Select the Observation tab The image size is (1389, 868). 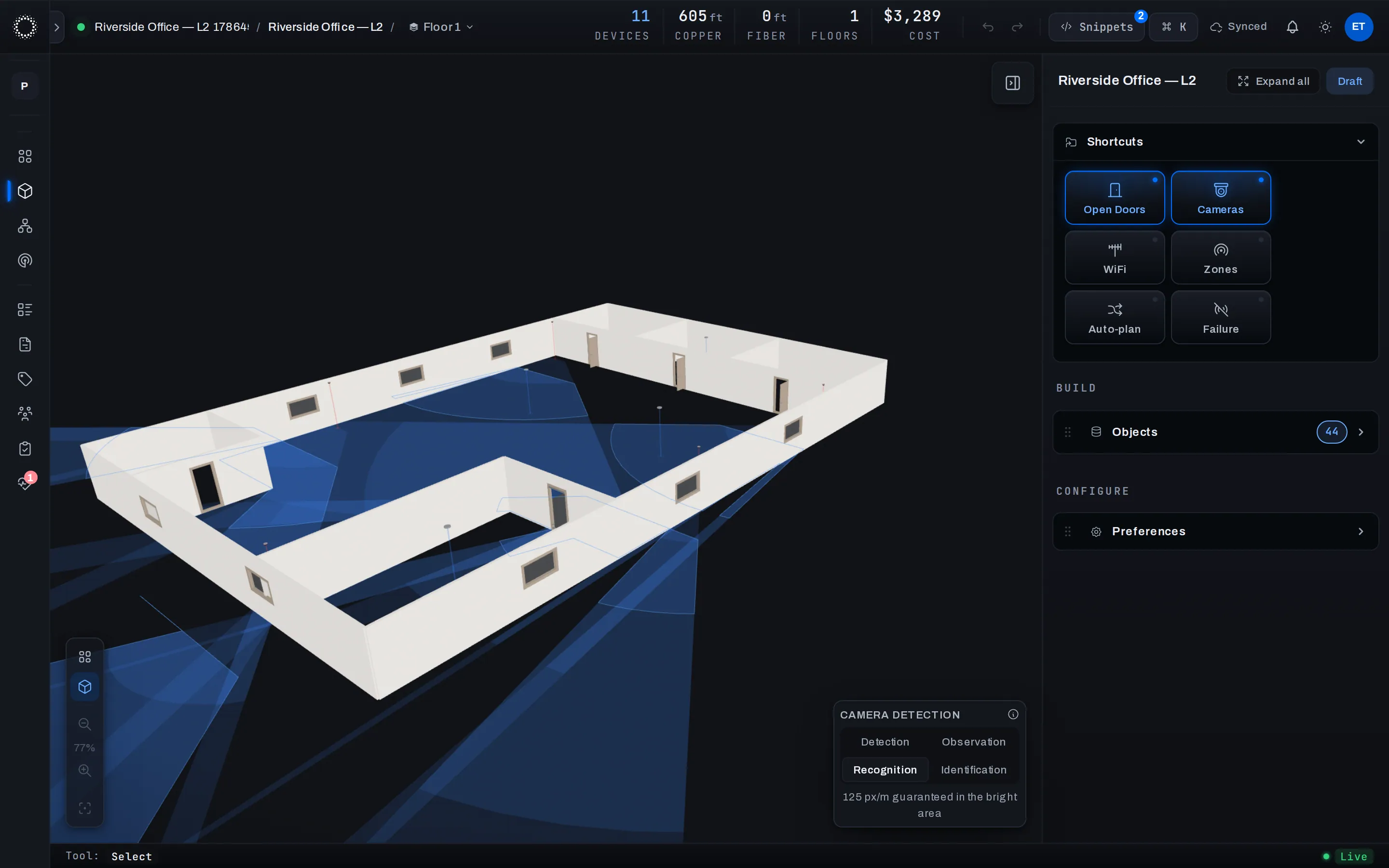click(x=973, y=742)
